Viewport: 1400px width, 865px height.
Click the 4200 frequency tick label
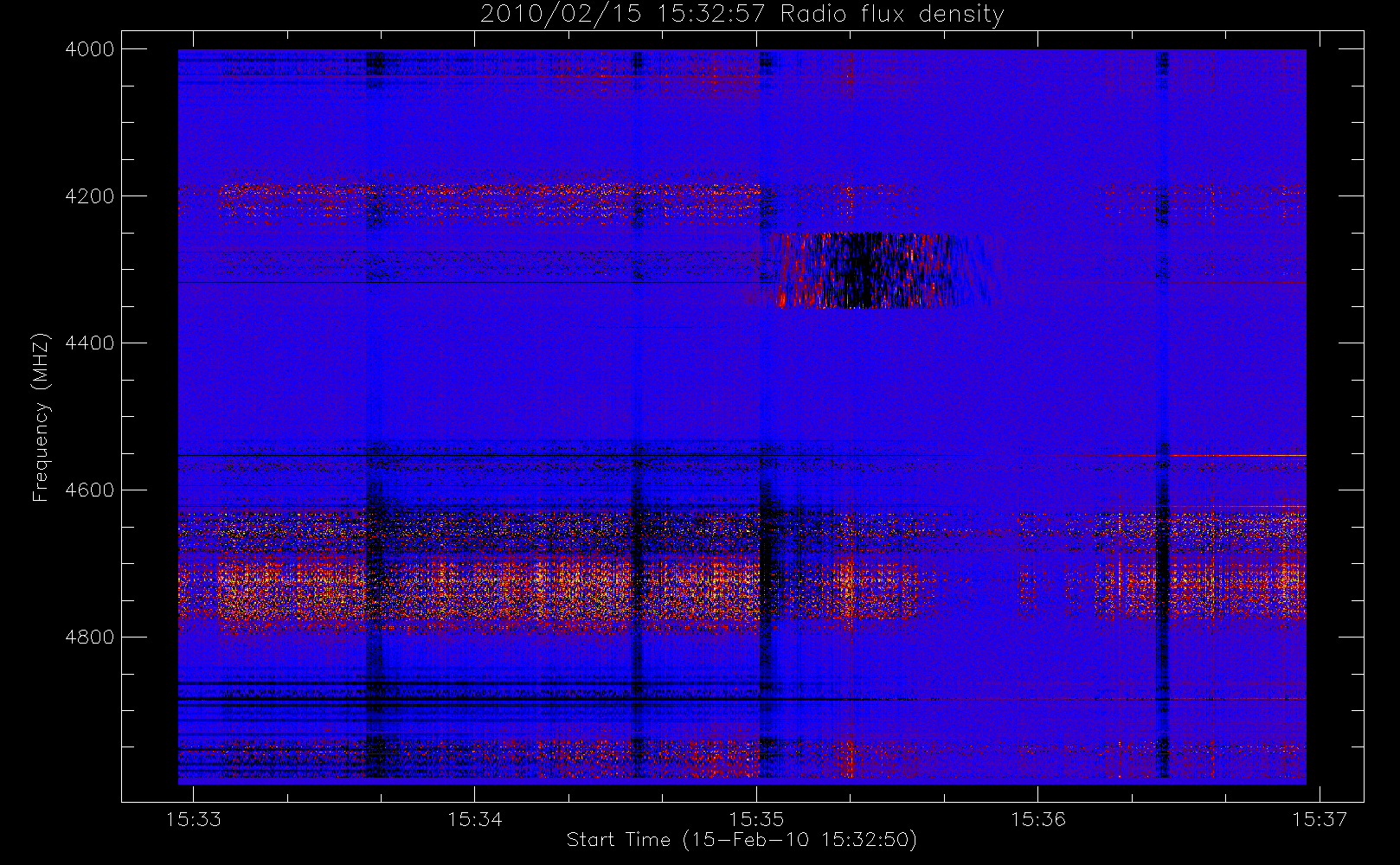pyautogui.click(x=89, y=196)
